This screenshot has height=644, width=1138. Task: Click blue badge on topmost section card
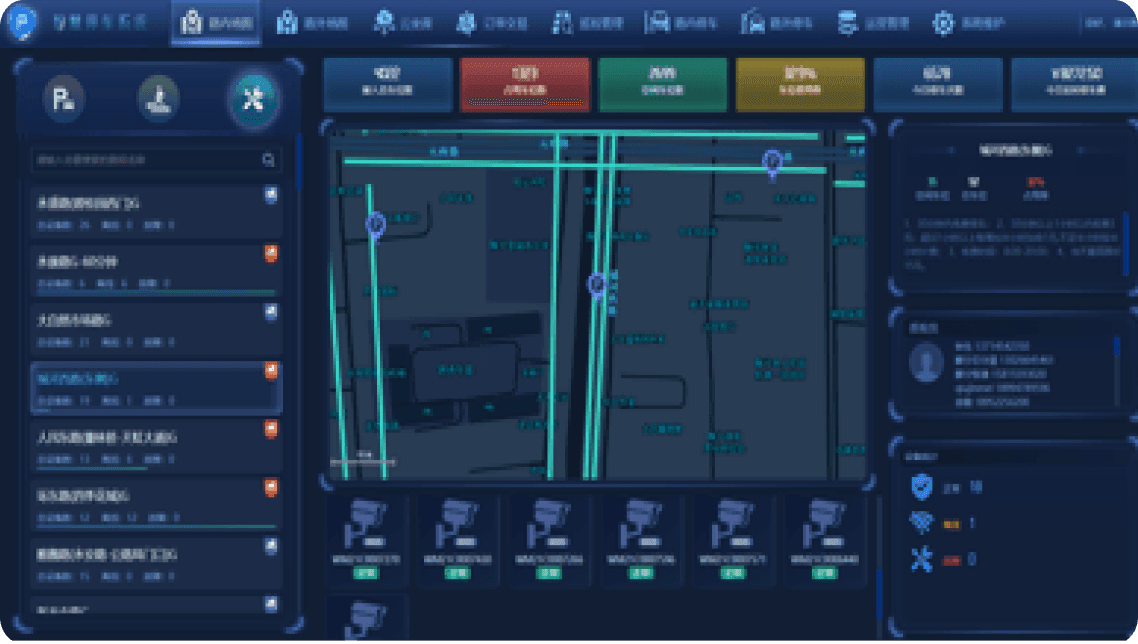click(271, 195)
